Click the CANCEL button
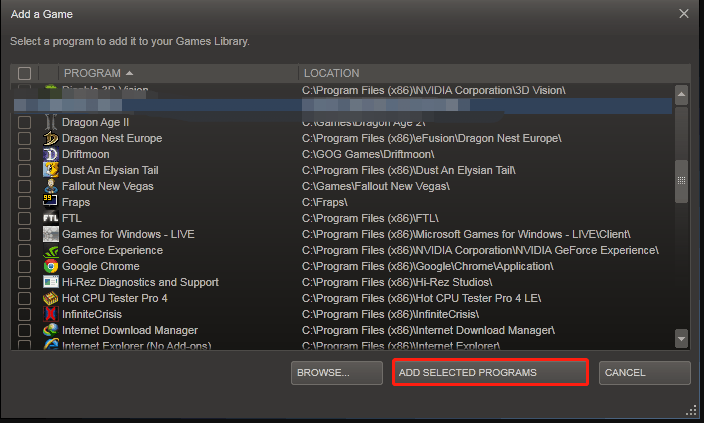 (645, 373)
